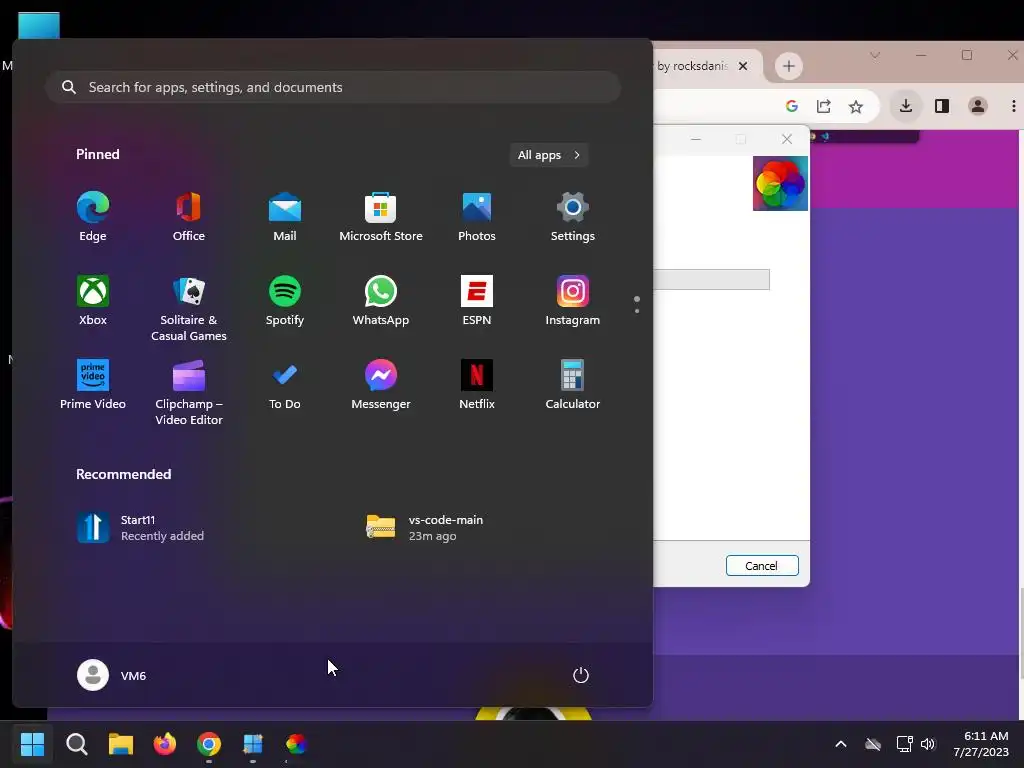Viewport: 1024px width, 768px height.
Task: Open the clock and date flyout
Action: pyautogui.click(x=981, y=744)
